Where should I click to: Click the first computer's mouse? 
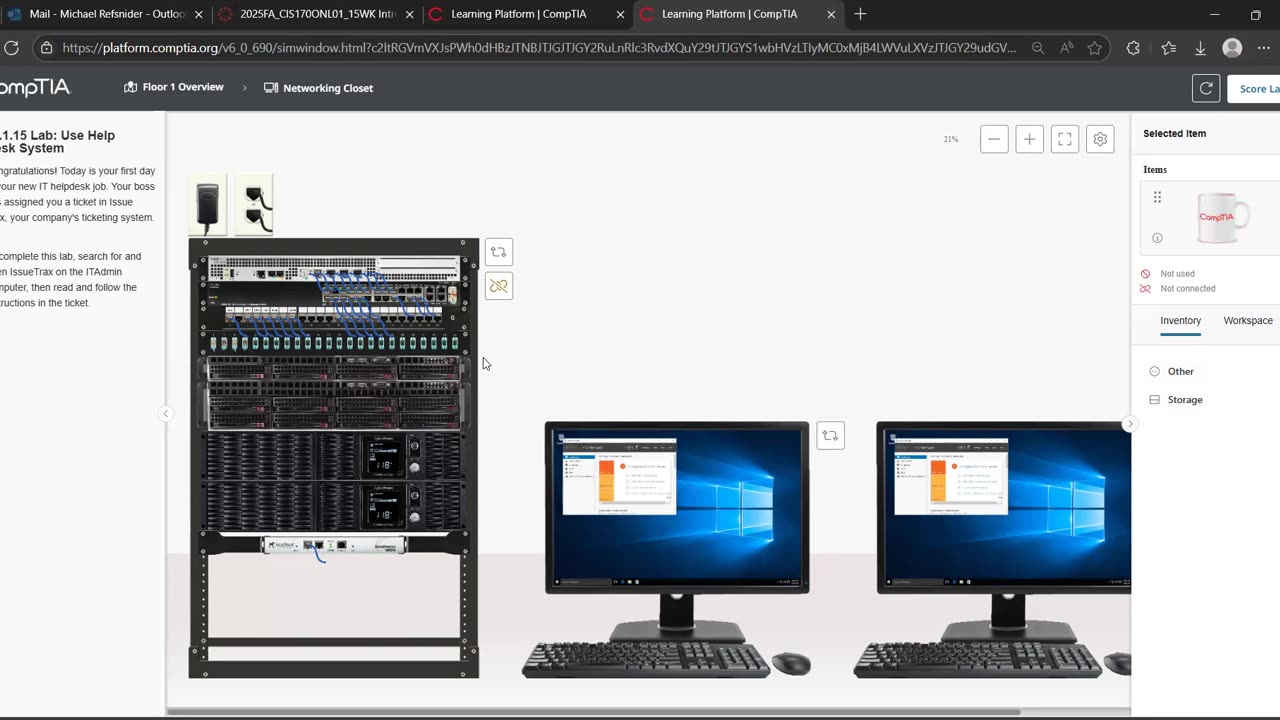[791, 663]
